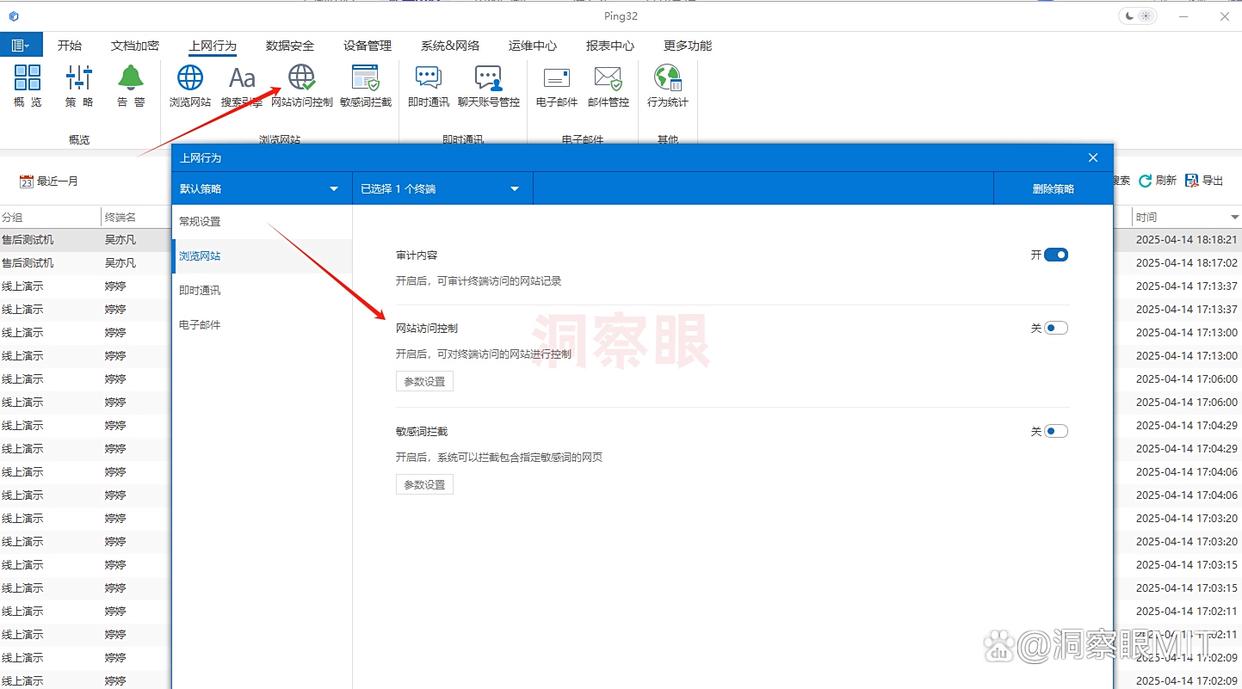Click the Ping32 logo icon
The width and height of the screenshot is (1242, 689).
(14, 16)
